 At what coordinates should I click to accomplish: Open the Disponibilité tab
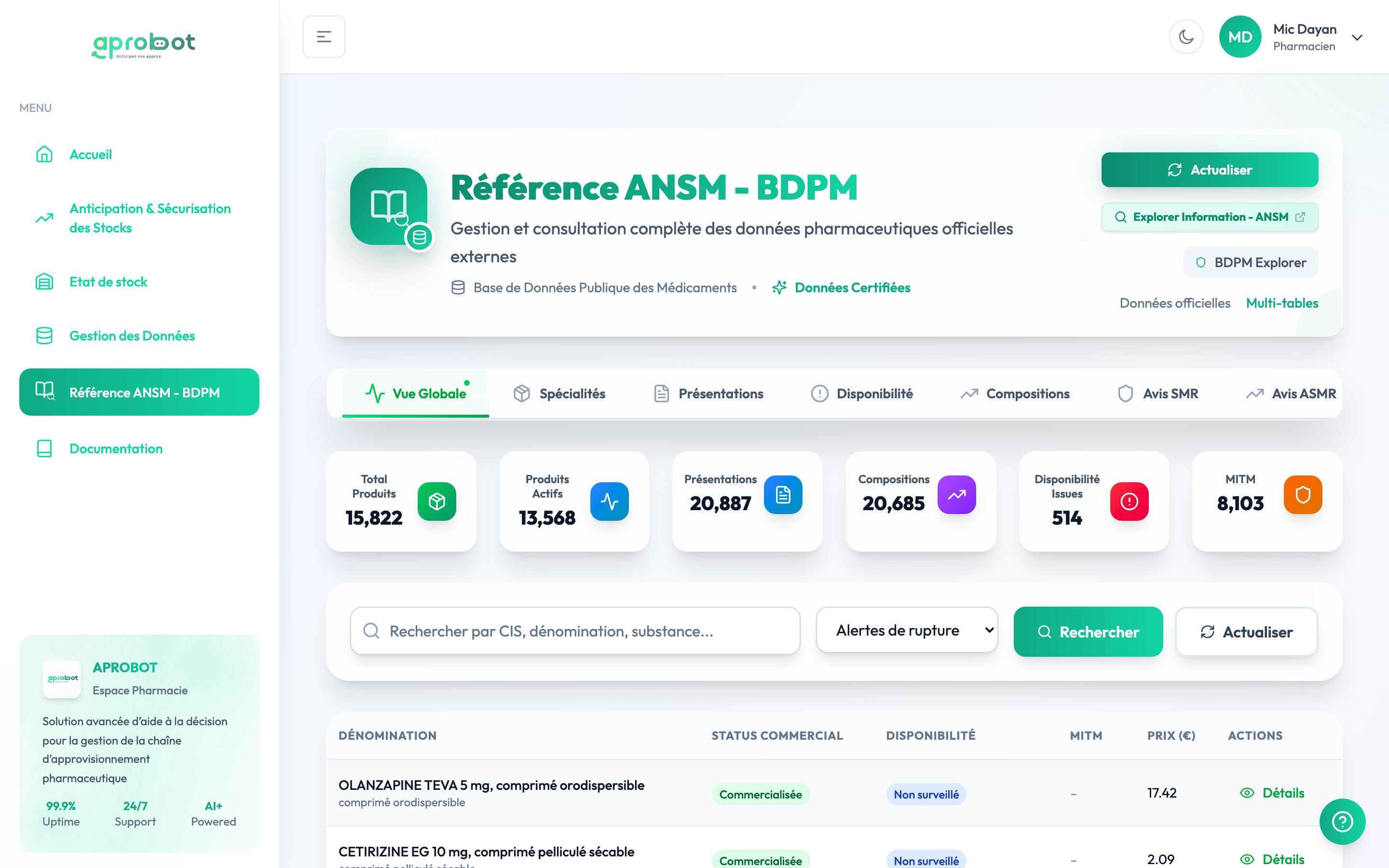click(x=861, y=393)
